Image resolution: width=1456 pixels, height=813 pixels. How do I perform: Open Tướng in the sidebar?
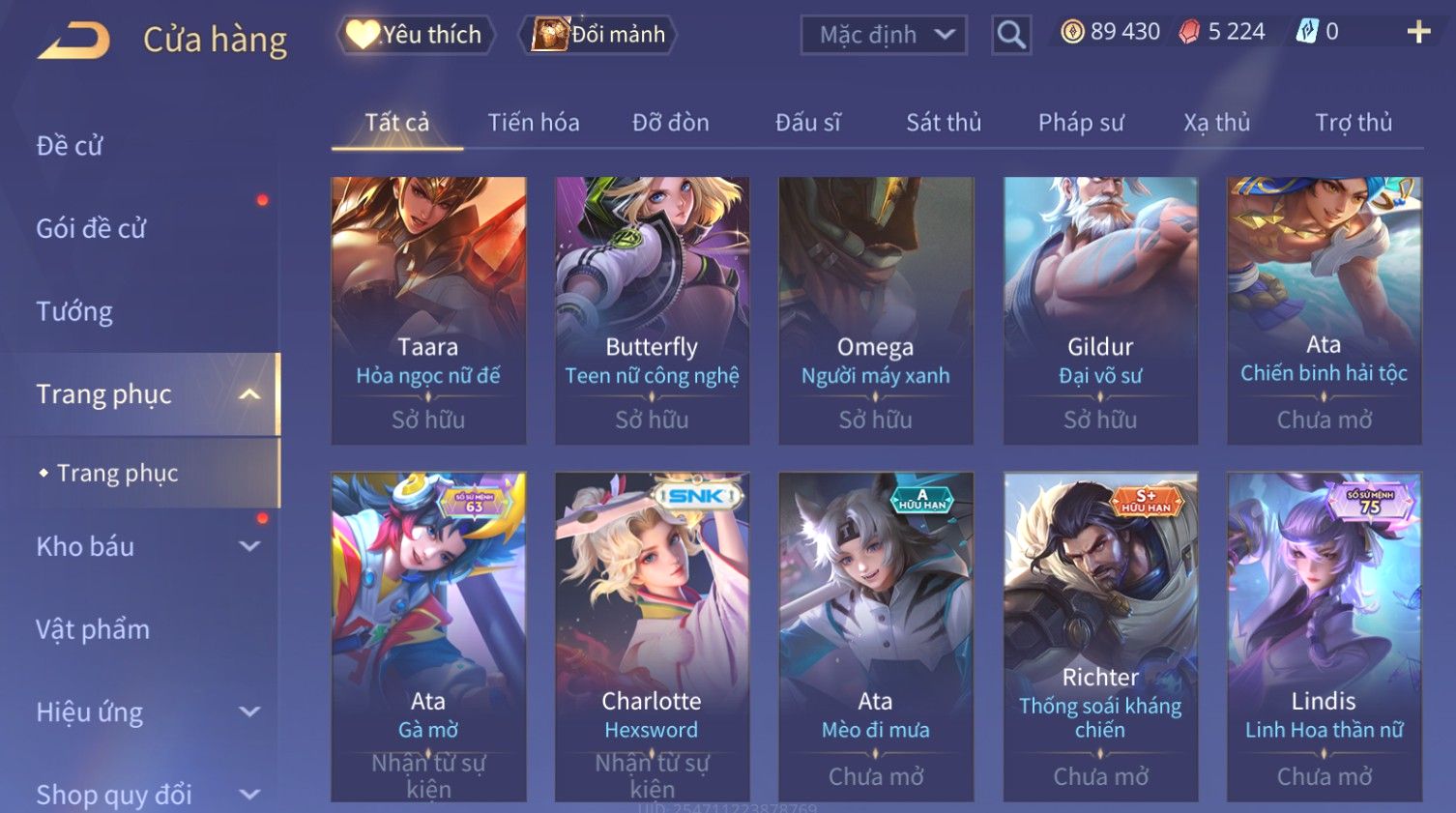point(74,311)
